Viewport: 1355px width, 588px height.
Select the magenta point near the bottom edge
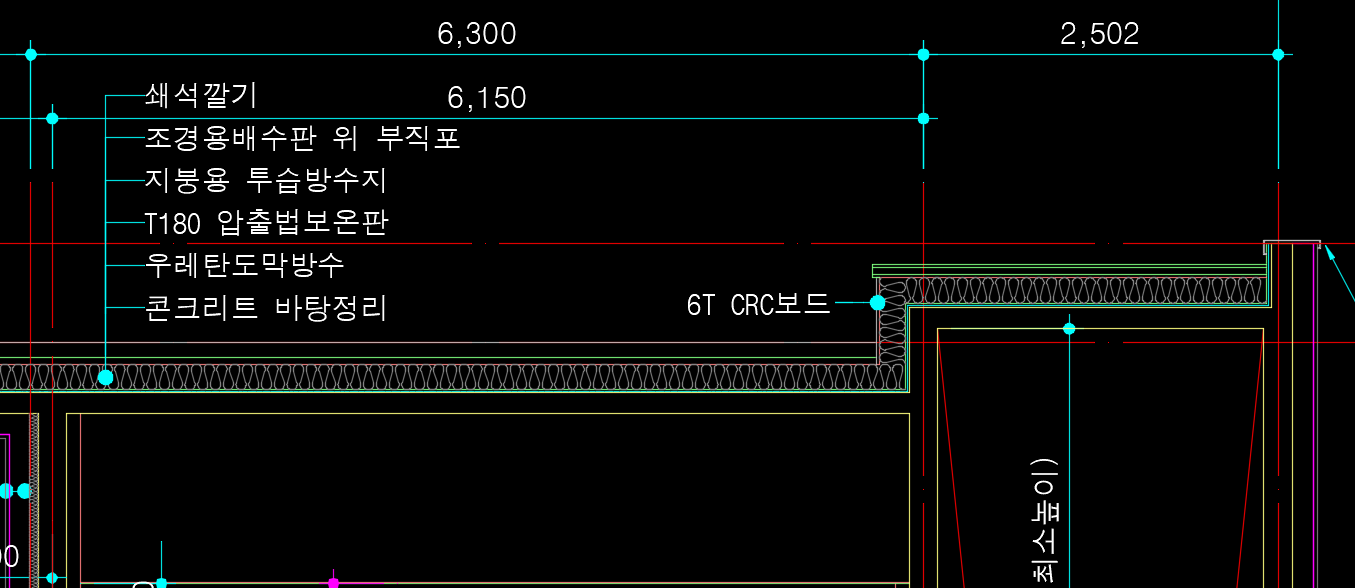[x=333, y=583]
